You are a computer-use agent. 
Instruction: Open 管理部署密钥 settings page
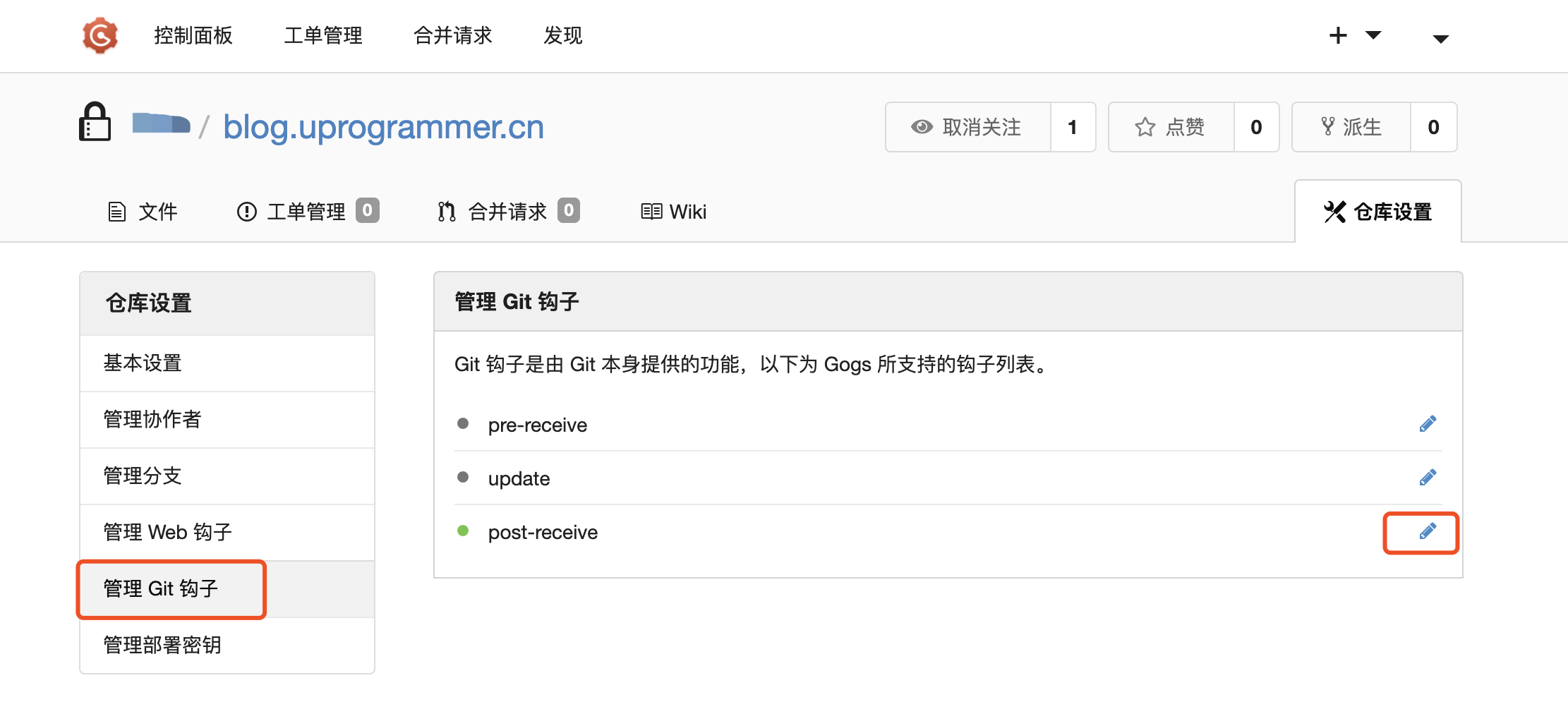click(162, 645)
